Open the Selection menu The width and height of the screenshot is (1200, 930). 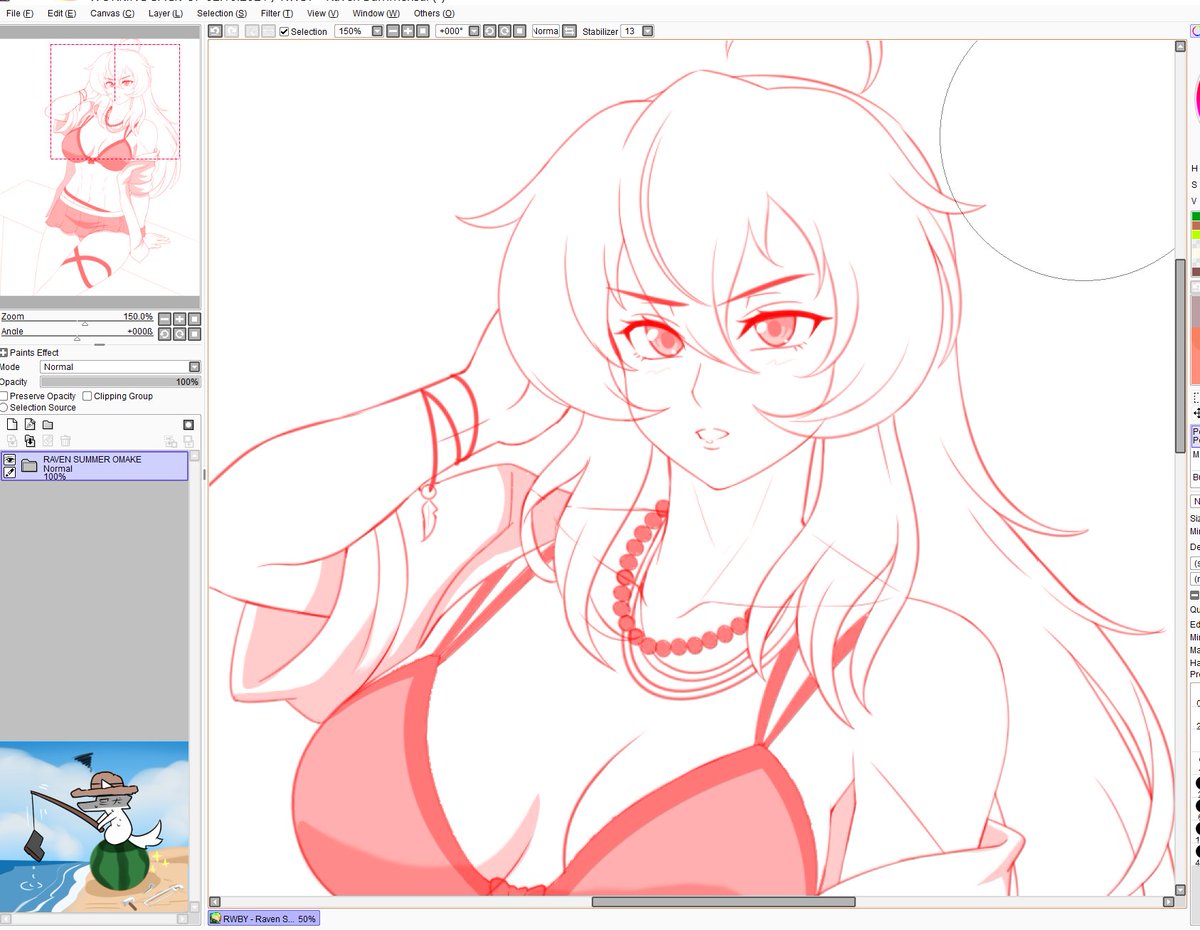(x=222, y=13)
